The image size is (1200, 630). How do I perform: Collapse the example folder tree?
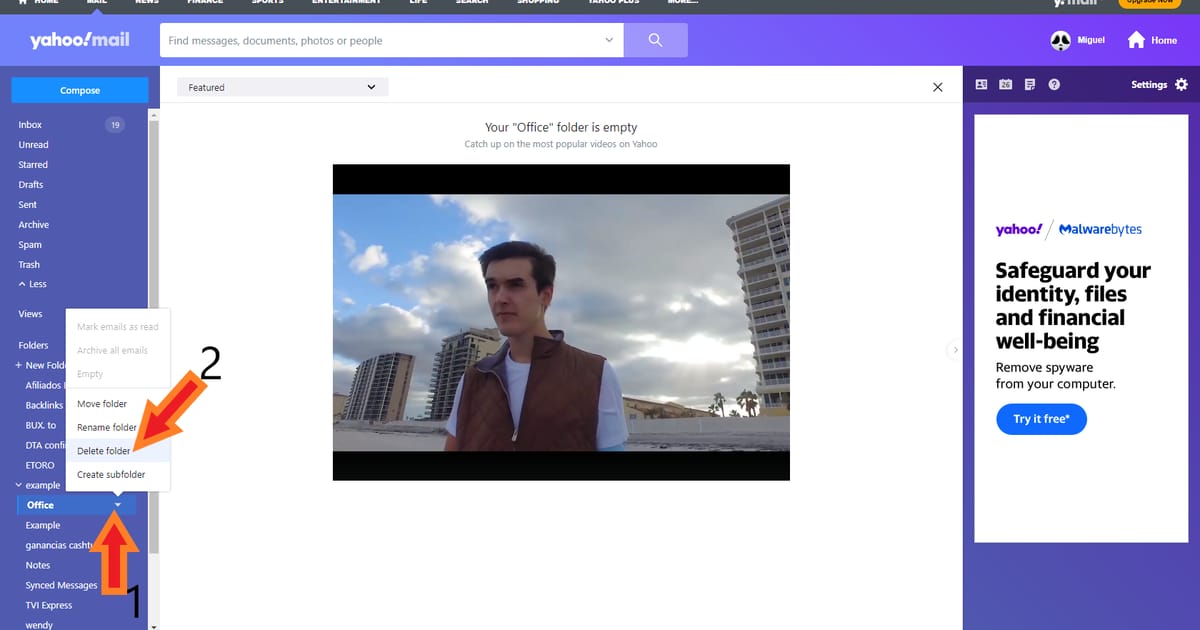pos(19,485)
